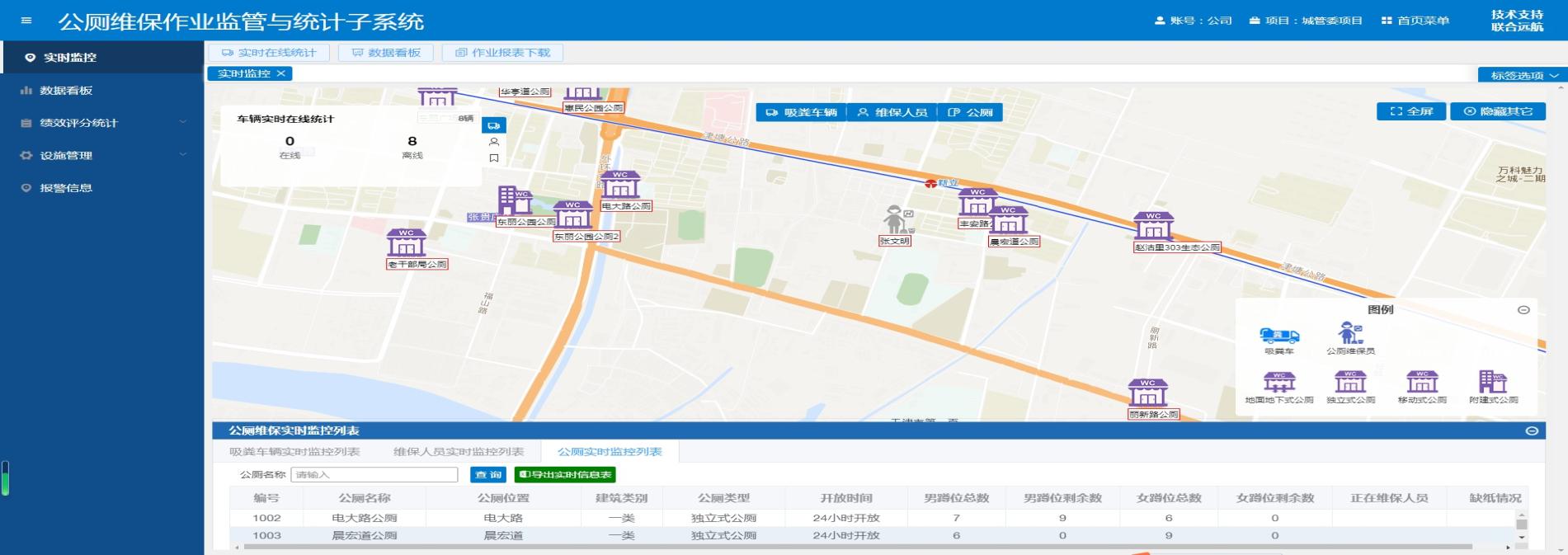Open 数据看板 in the sidebar
Image resolution: width=1568 pixels, height=555 pixels.
coord(66,91)
